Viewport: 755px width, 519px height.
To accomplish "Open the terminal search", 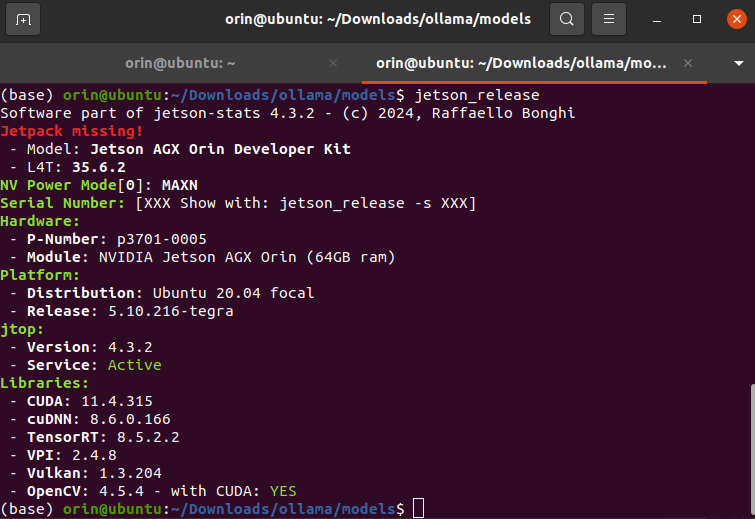I will (x=567, y=19).
